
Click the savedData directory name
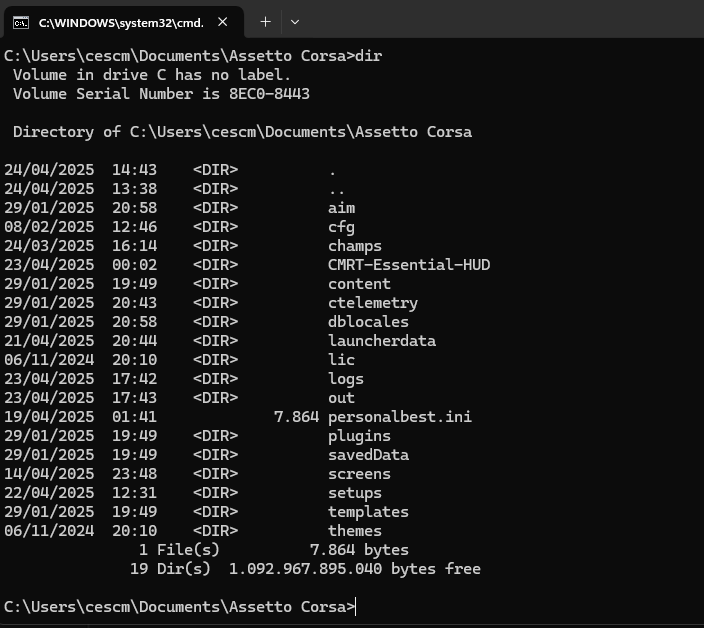point(368,455)
